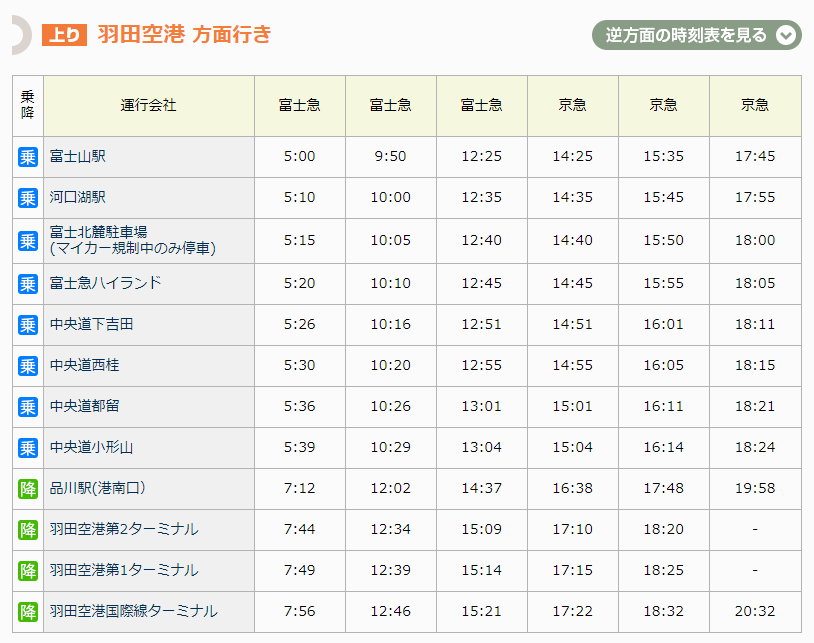Click the 17:55 time at 河口湖駅
This screenshot has height=643, width=814.
point(755,197)
